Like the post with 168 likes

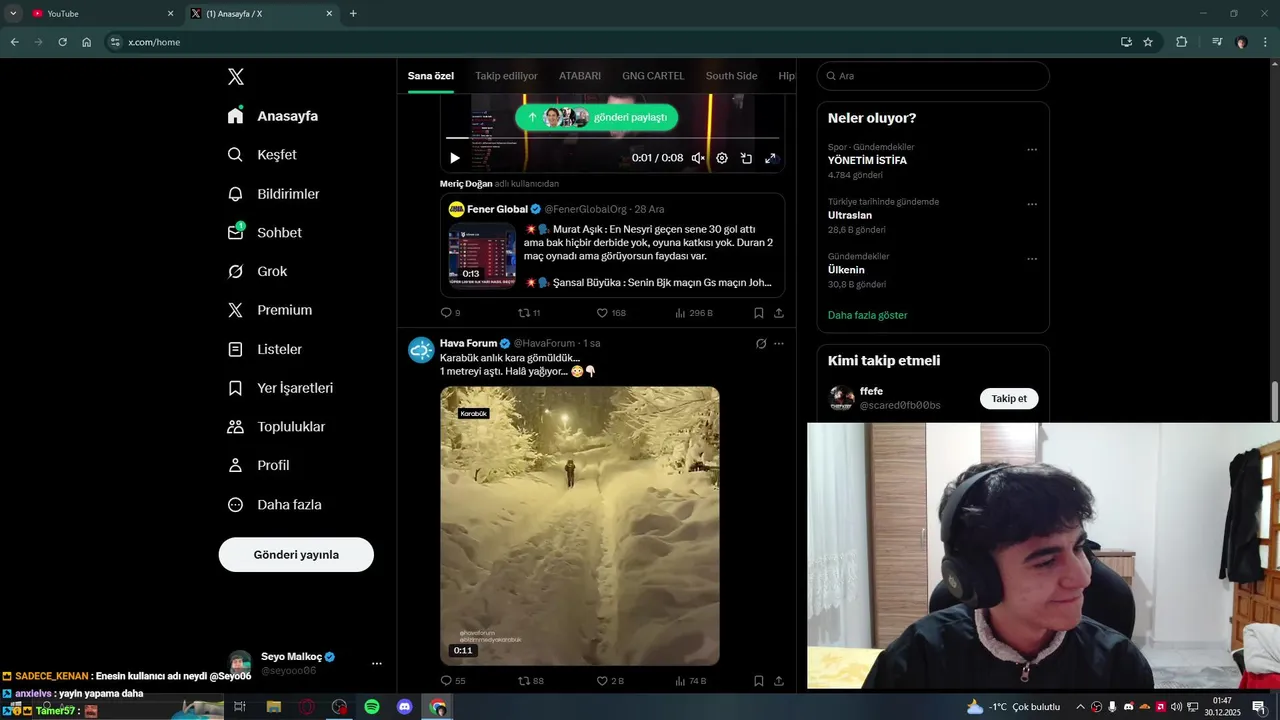[611, 313]
